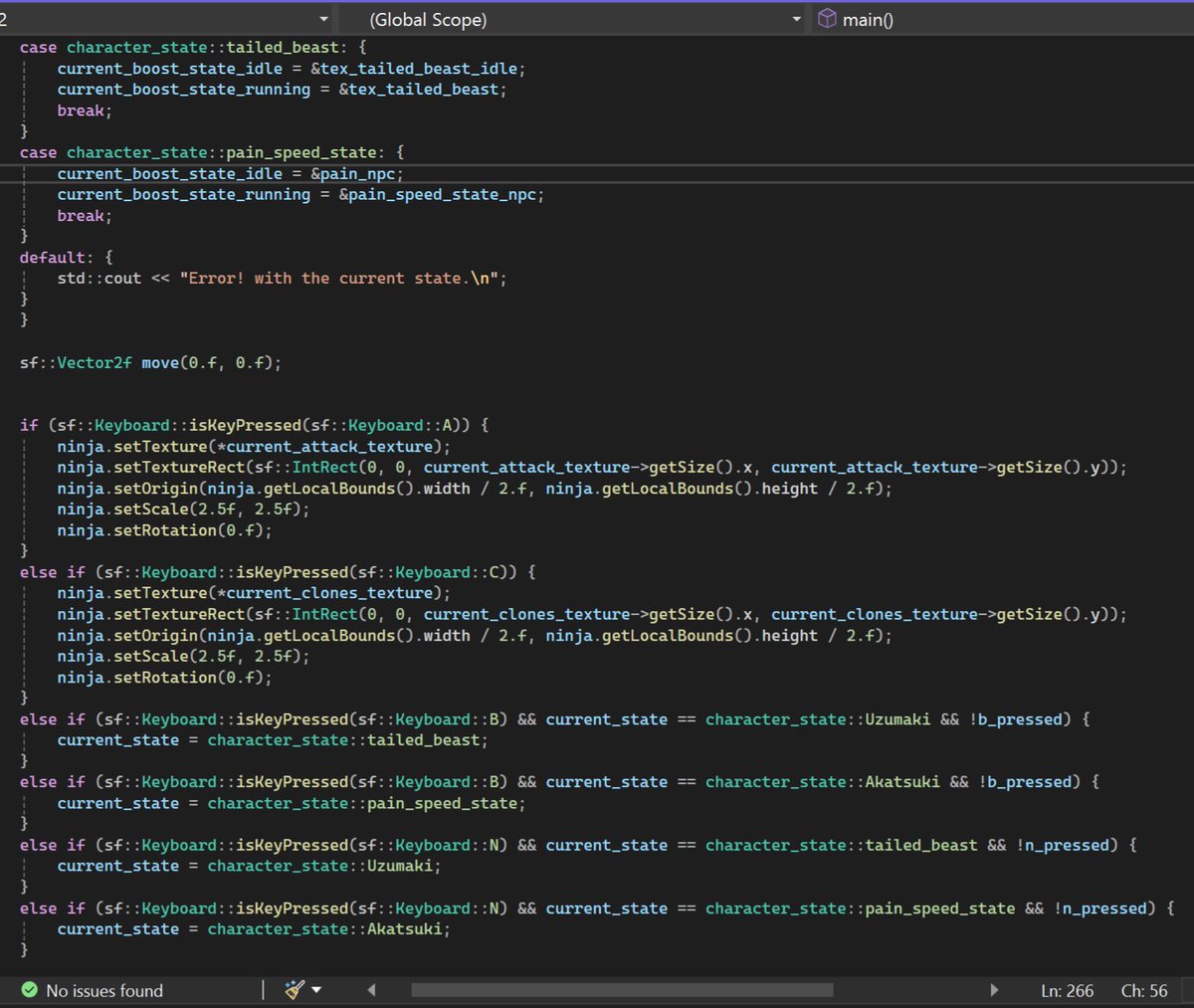Click 'current_clones_texture->getSize().y' expression
The width and height of the screenshot is (1194, 1008).
pos(940,615)
